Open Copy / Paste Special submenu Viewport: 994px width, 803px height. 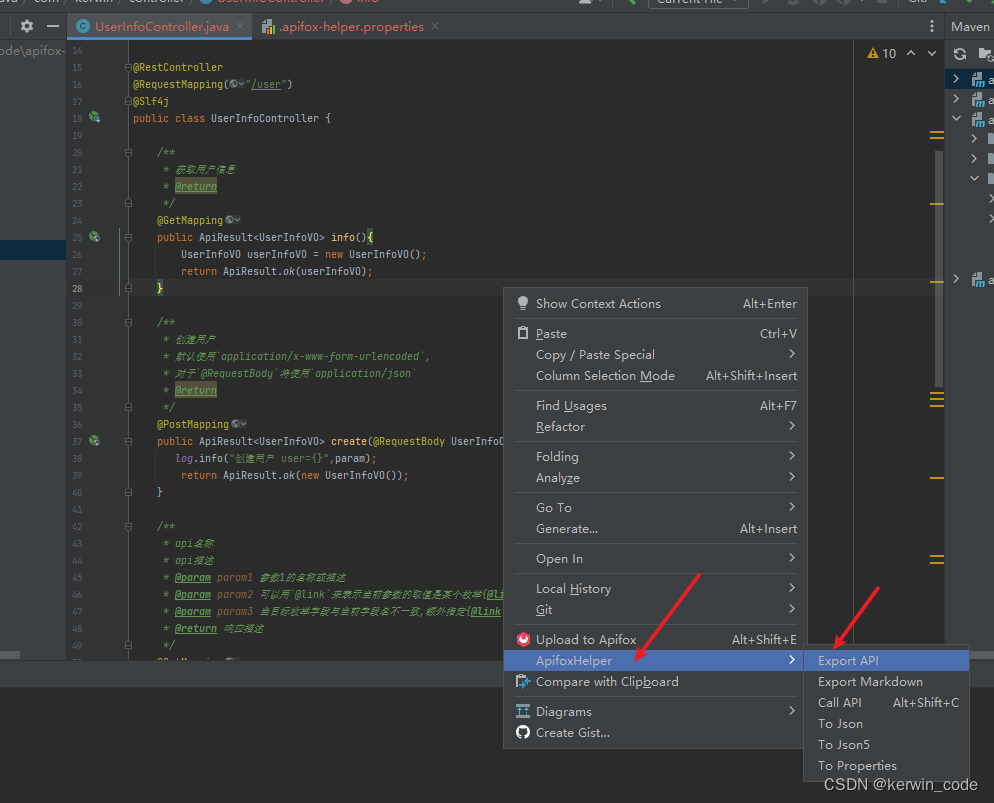pyautogui.click(x=655, y=354)
